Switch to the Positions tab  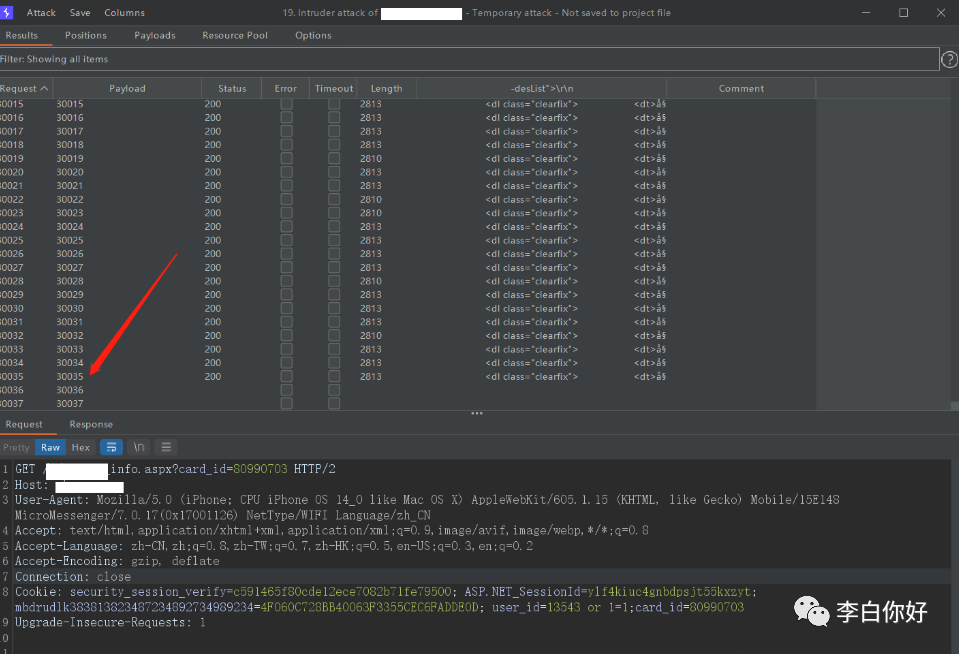86,35
